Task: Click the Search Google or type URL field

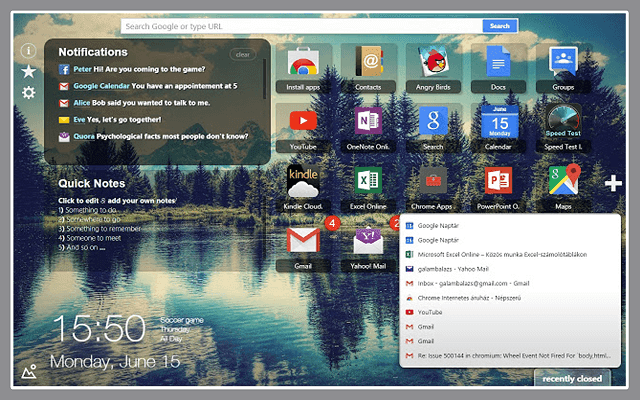Action: [300, 26]
